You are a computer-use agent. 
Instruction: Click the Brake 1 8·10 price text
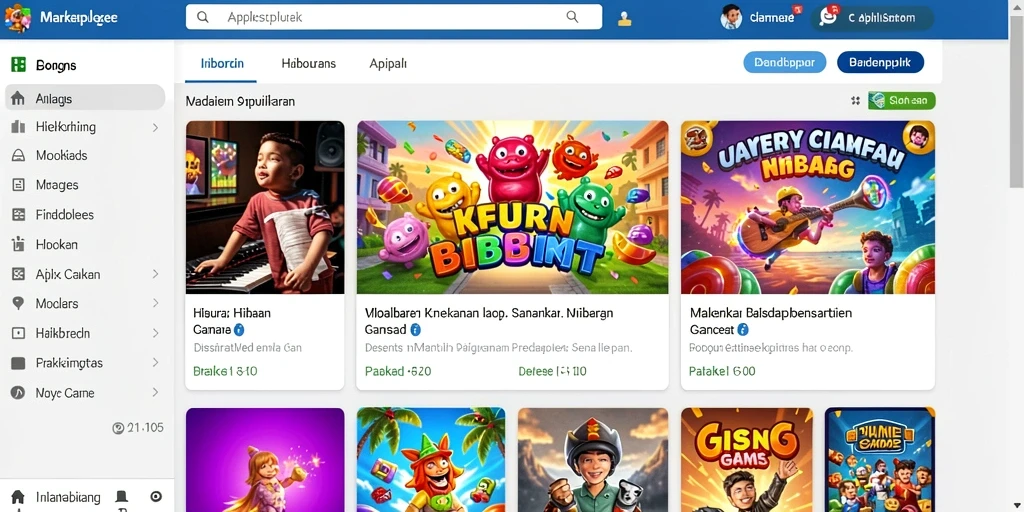(x=225, y=372)
